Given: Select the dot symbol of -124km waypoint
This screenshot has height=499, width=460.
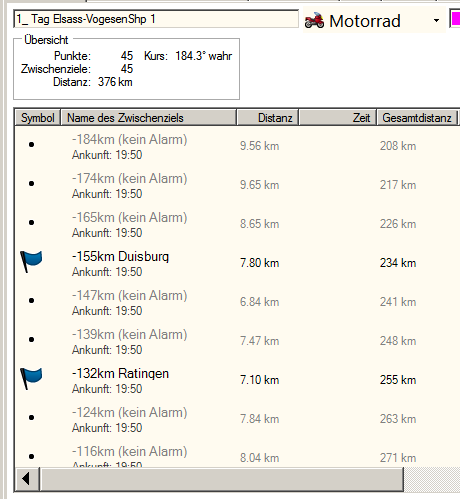Looking at the screenshot, I should (x=31, y=417).
